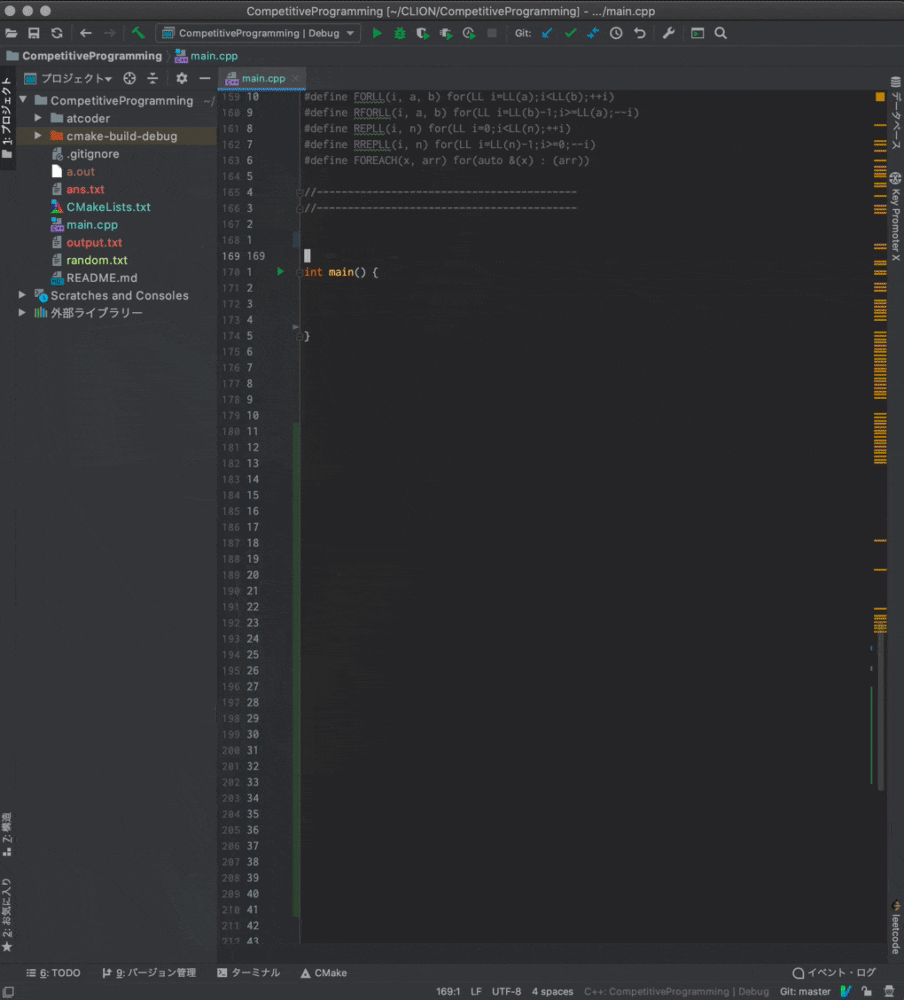Open the CMake tool window

323,973
